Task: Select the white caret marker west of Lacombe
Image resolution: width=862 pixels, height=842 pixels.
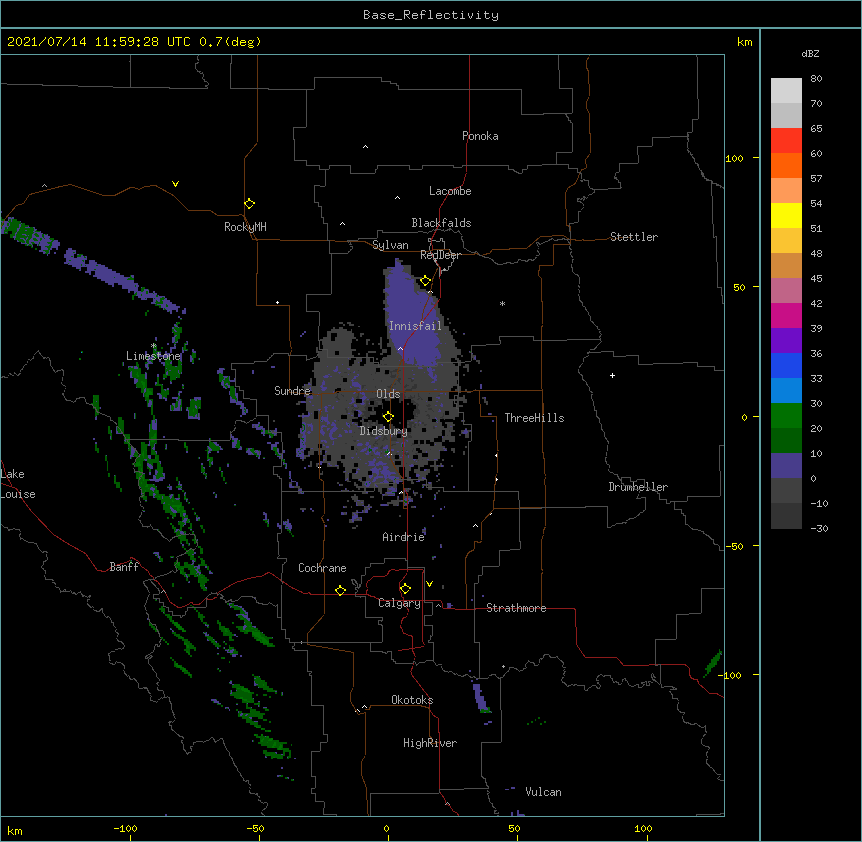Action: point(397,198)
